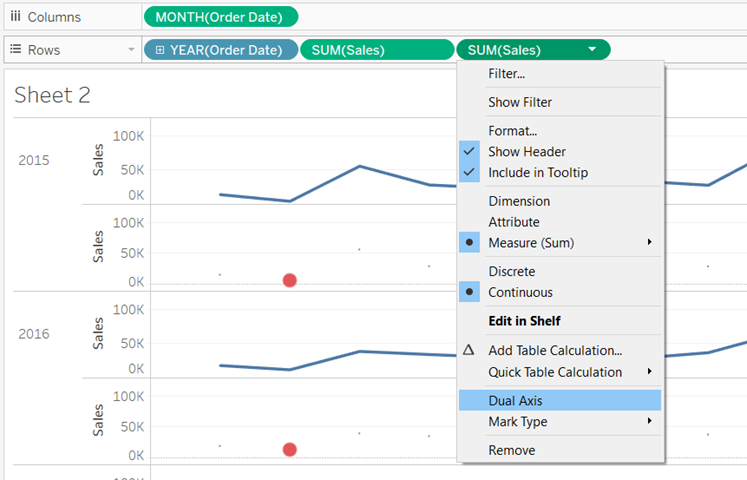Select the Discrete option

pyautogui.click(x=511, y=271)
